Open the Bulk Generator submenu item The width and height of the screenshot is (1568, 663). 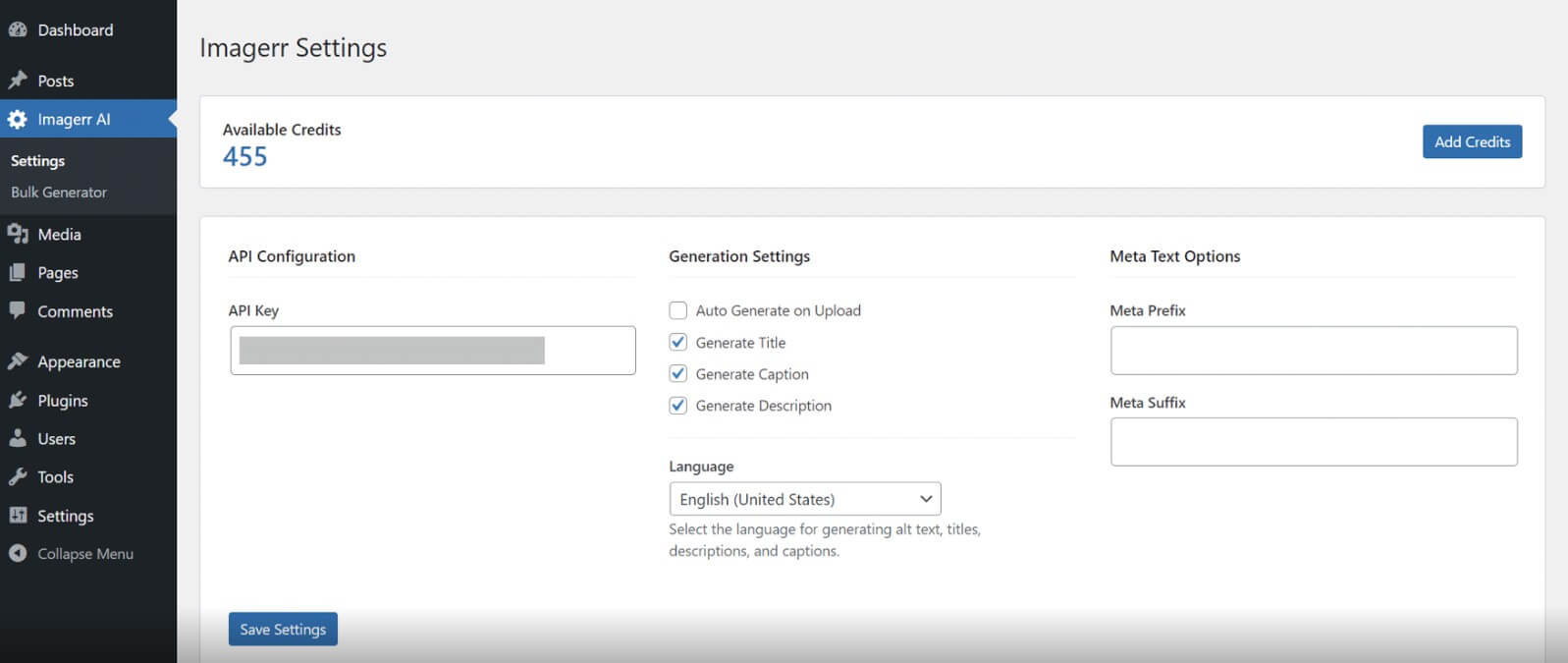(59, 192)
